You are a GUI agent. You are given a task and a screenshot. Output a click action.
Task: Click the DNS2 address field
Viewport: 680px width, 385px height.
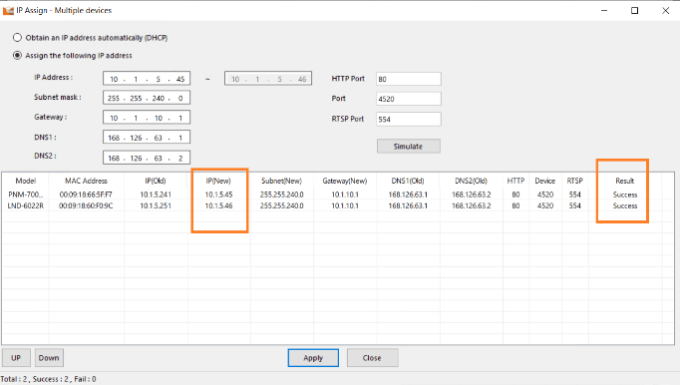[x=147, y=158]
